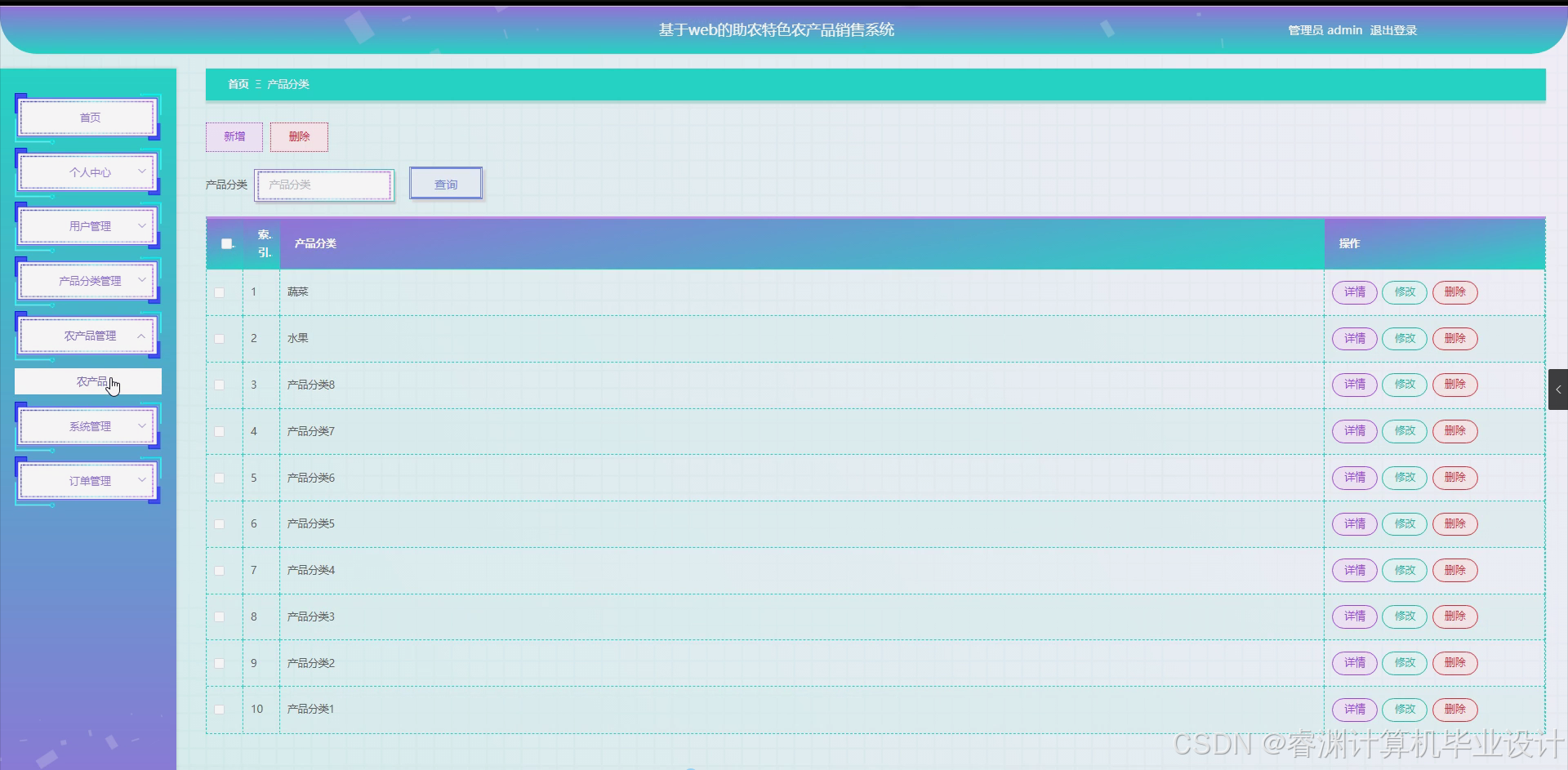Image resolution: width=1568 pixels, height=770 pixels.
Task: Open 详情 for 产品分类3
Action: click(x=1355, y=616)
